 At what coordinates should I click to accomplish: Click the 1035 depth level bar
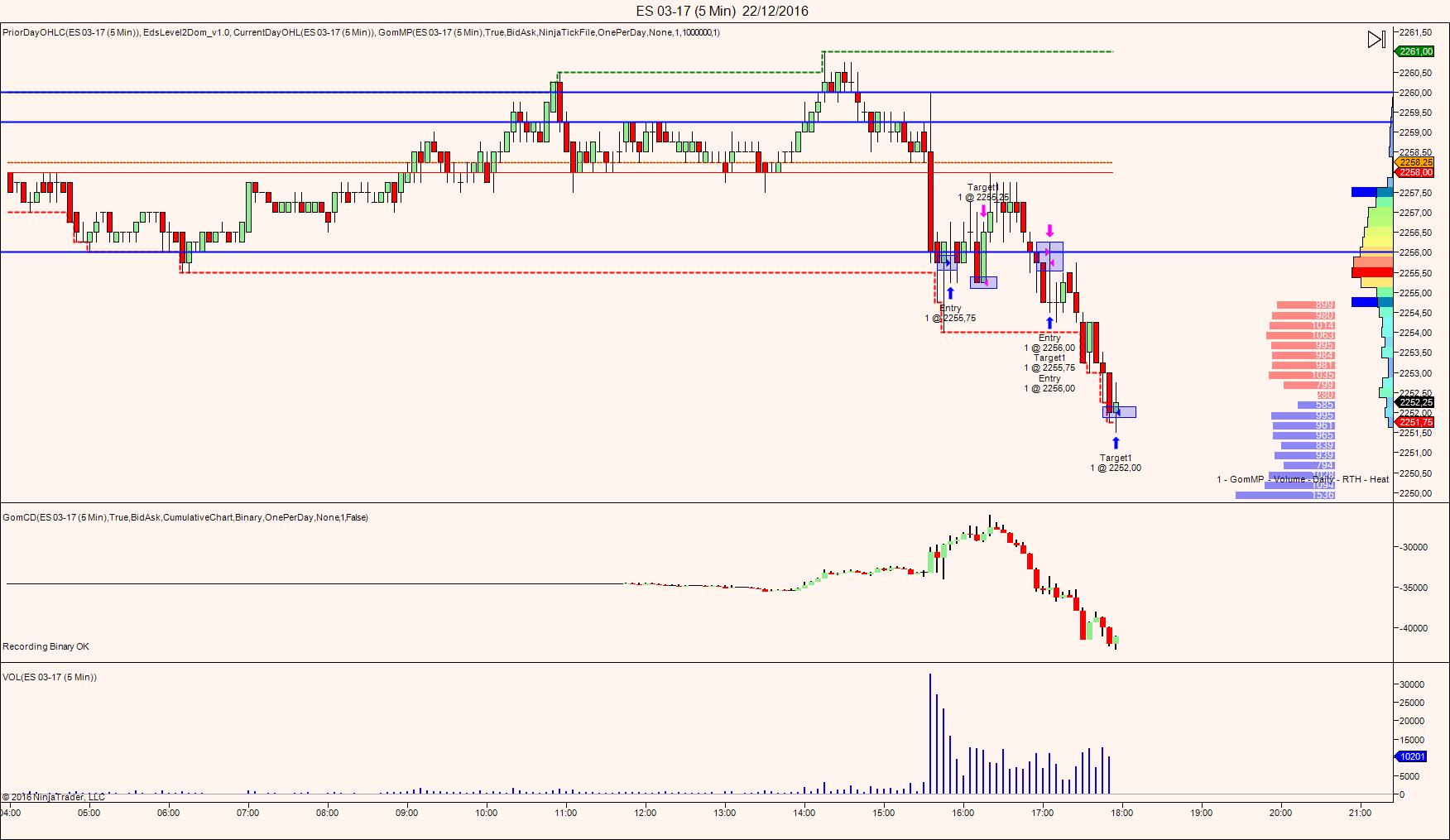(x=1302, y=375)
